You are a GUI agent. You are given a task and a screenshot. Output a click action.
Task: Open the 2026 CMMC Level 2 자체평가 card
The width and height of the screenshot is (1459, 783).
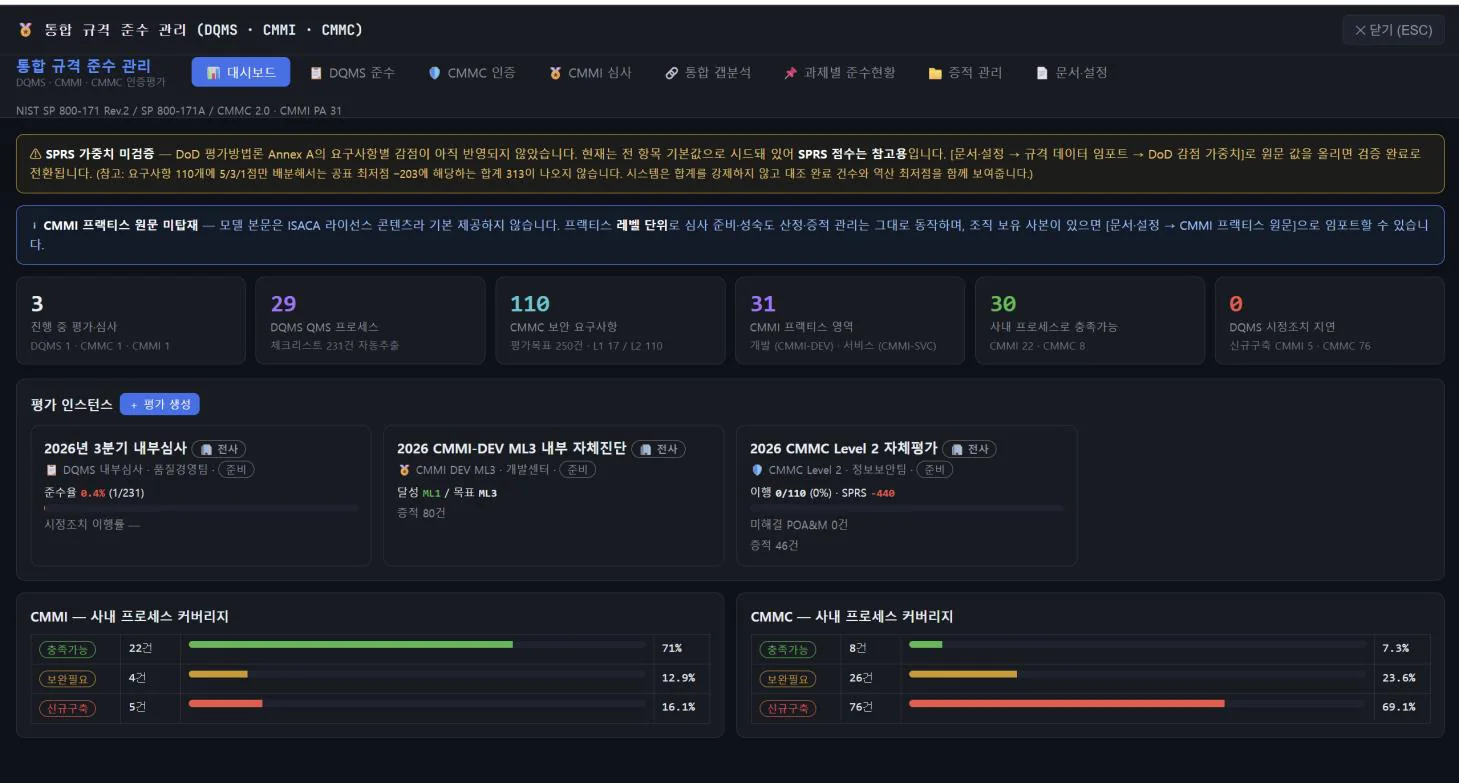click(x=906, y=495)
